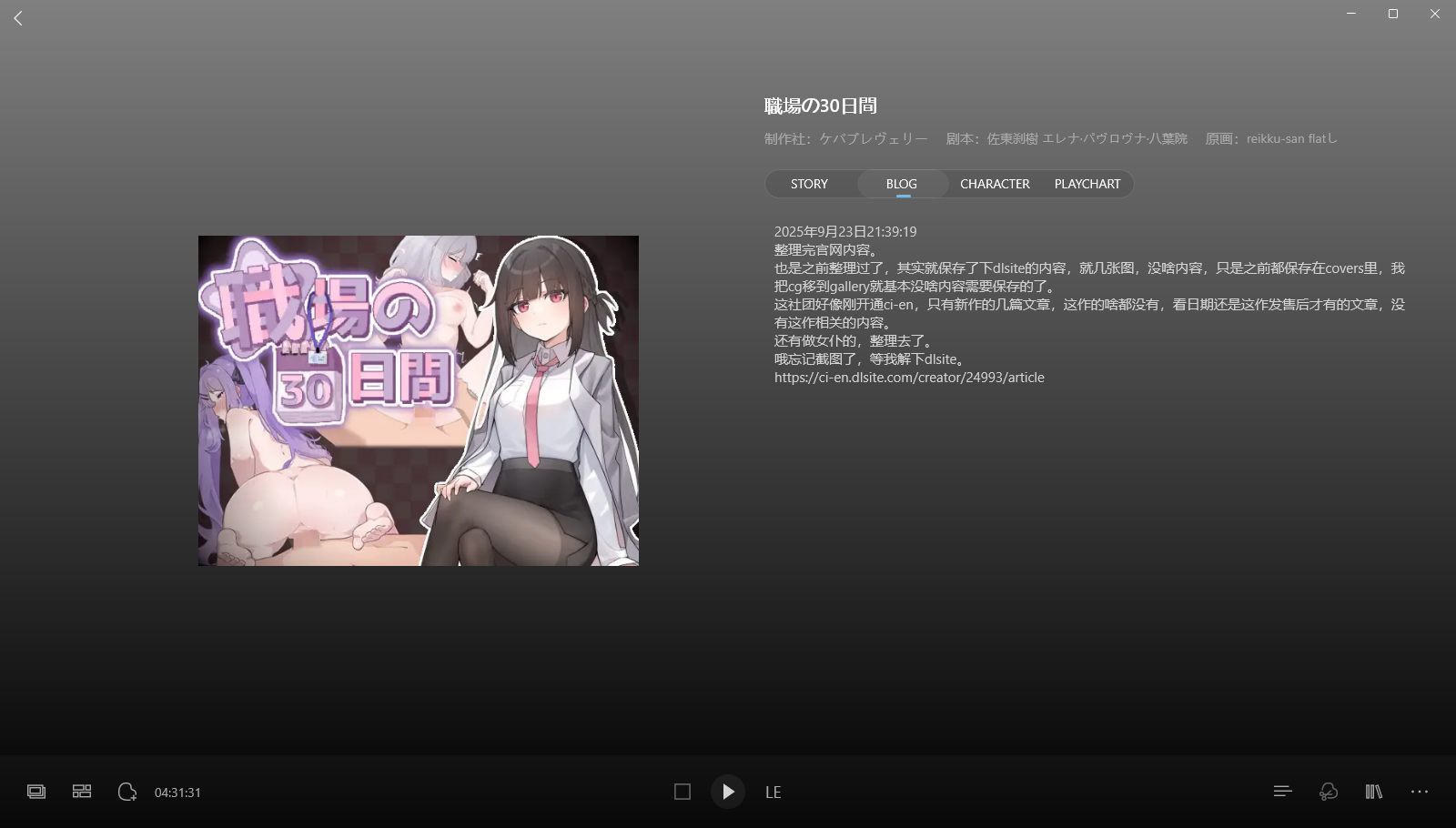Start the game with the play button
This screenshot has height=828, width=1456.
point(728,792)
